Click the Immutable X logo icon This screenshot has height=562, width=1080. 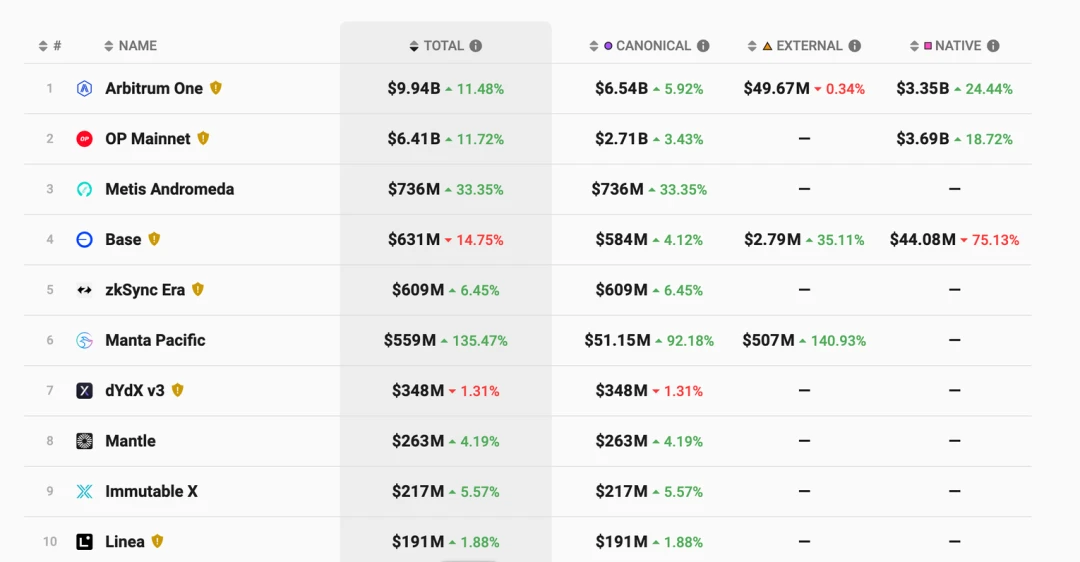[x=84, y=492]
